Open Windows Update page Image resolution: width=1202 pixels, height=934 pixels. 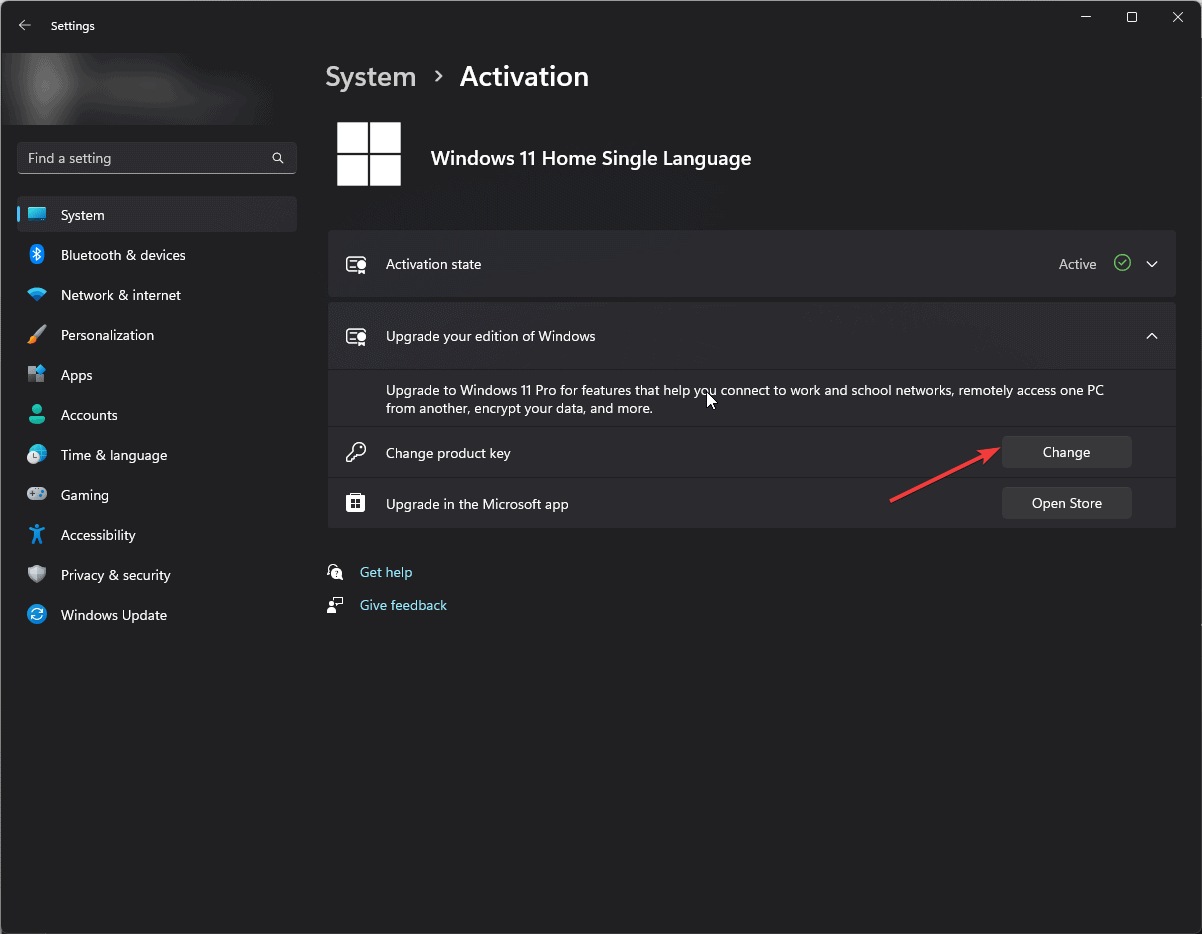(157, 615)
